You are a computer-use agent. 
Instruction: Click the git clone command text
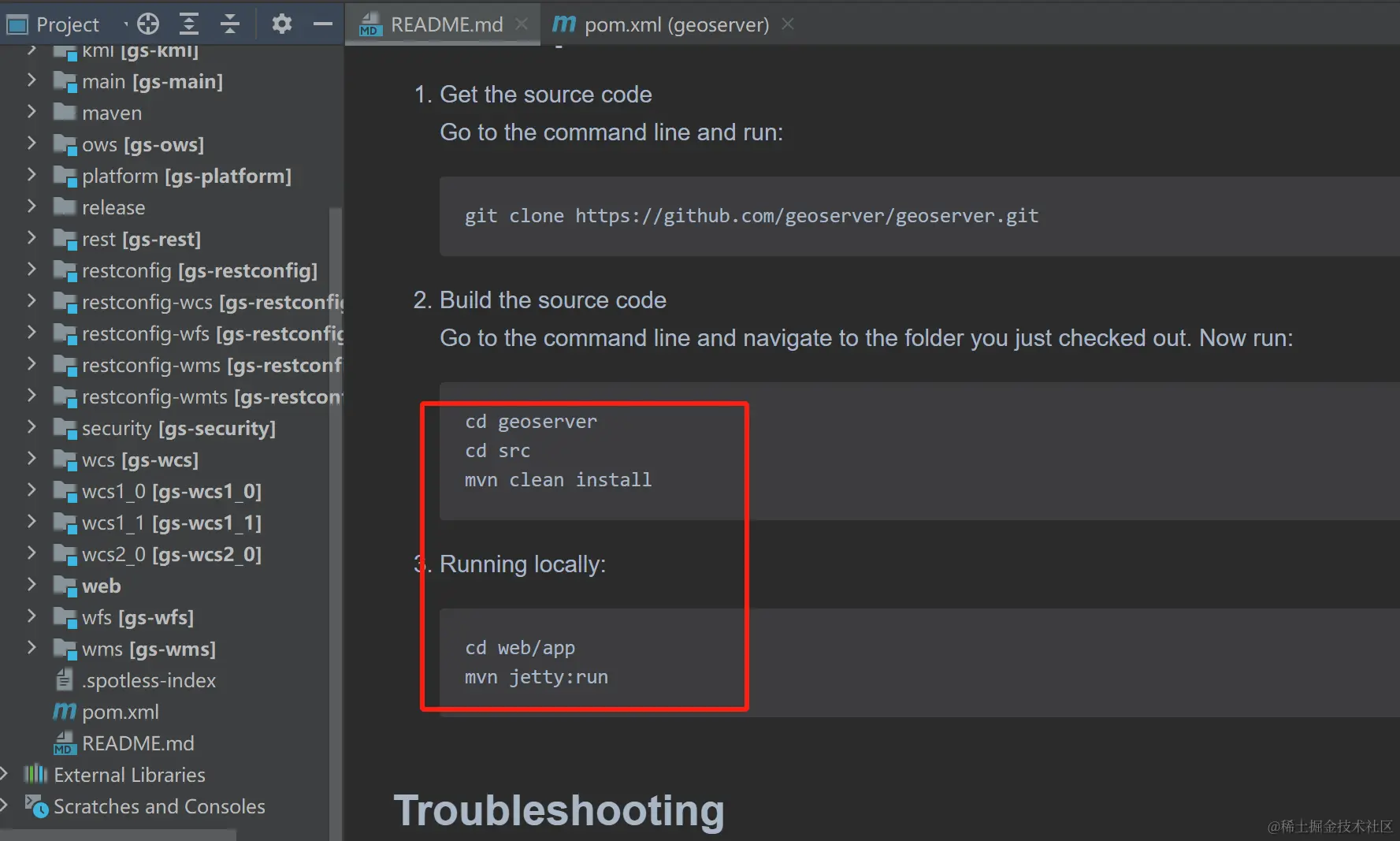(x=752, y=215)
